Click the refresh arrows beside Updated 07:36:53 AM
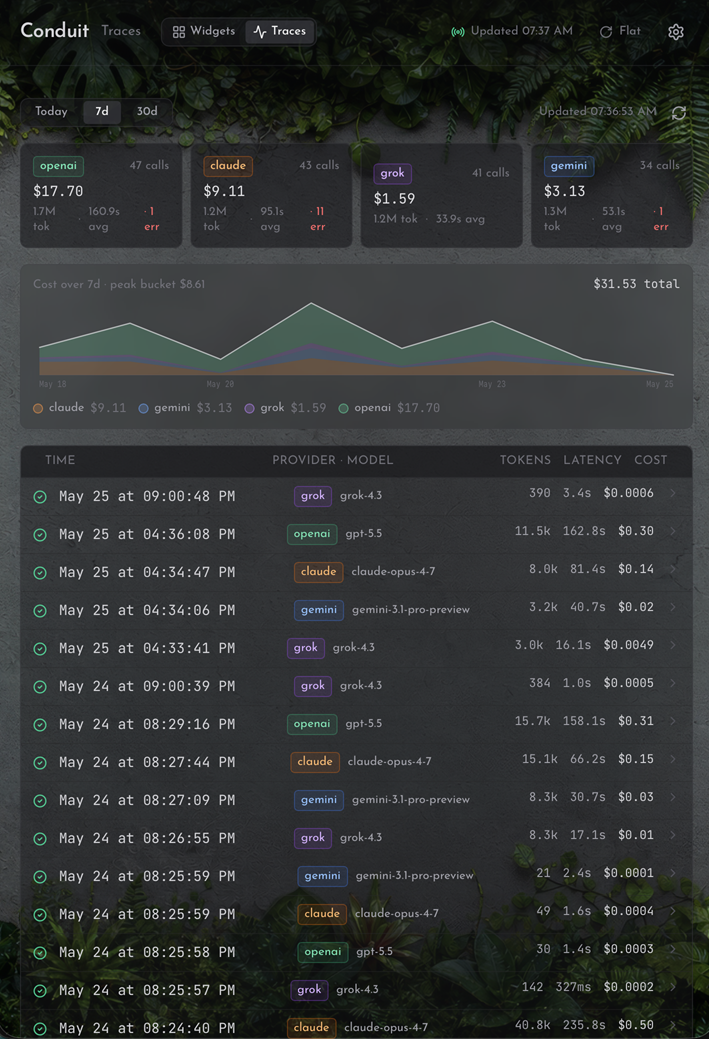709x1039 pixels. point(679,113)
